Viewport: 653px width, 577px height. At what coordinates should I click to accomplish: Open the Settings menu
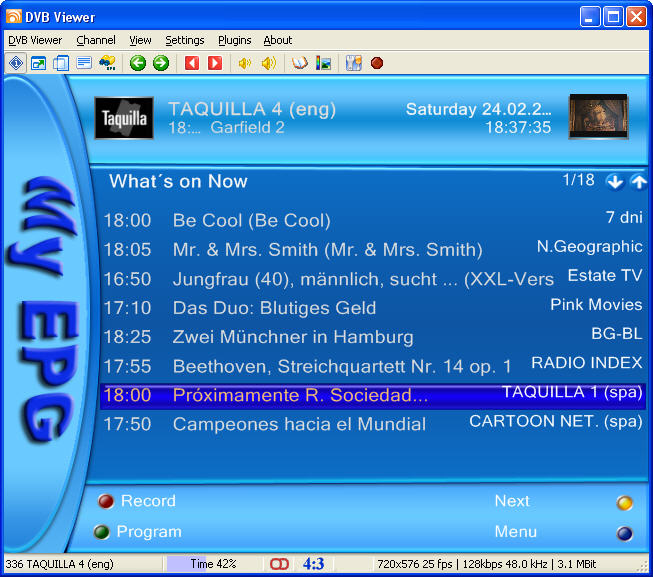(x=185, y=40)
